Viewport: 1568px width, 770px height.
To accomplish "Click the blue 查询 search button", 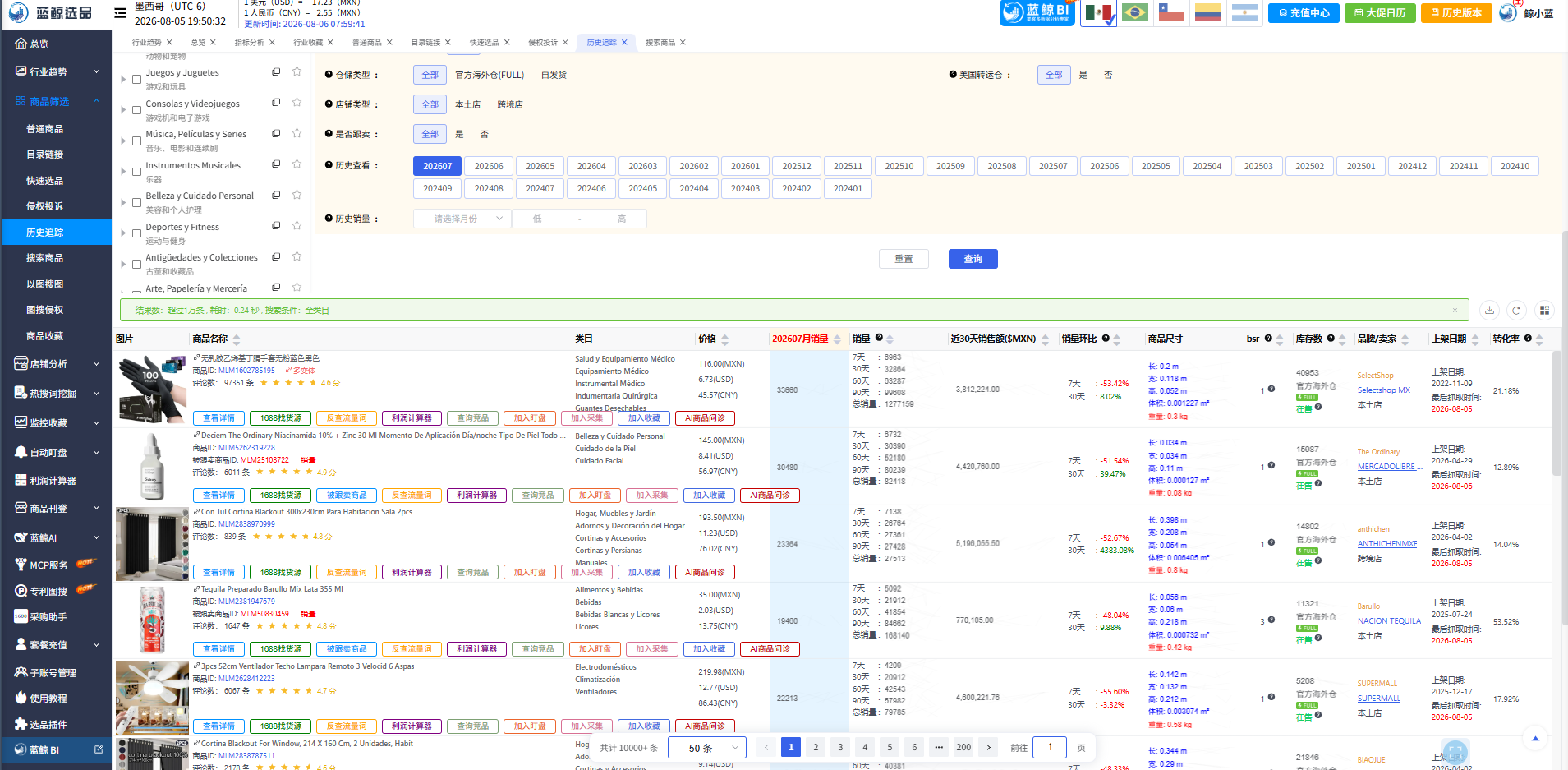I will (x=973, y=259).
